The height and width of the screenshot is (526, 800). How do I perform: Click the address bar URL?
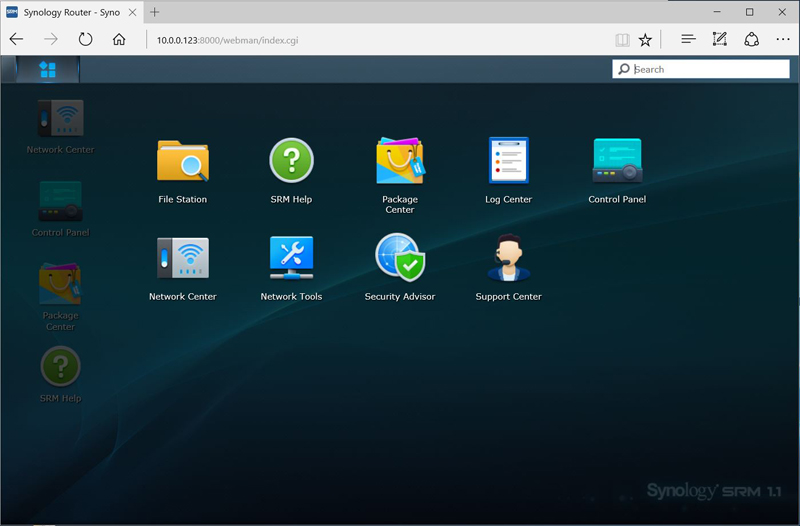[x=228, y=40]
